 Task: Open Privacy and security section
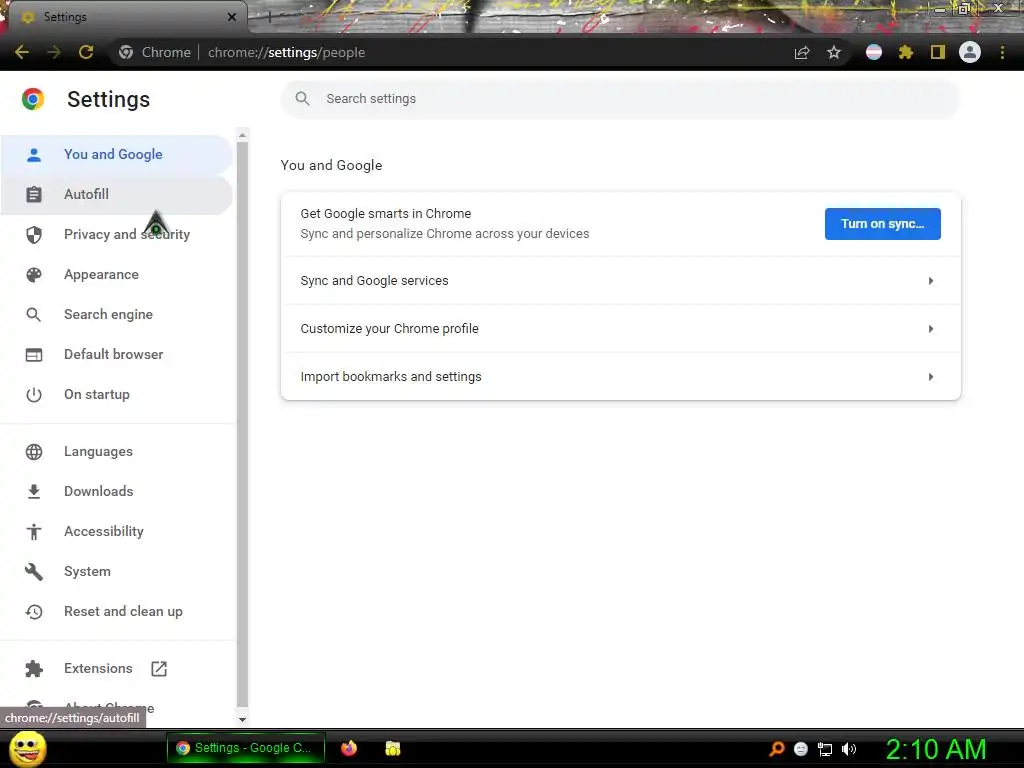pos(116,234)
